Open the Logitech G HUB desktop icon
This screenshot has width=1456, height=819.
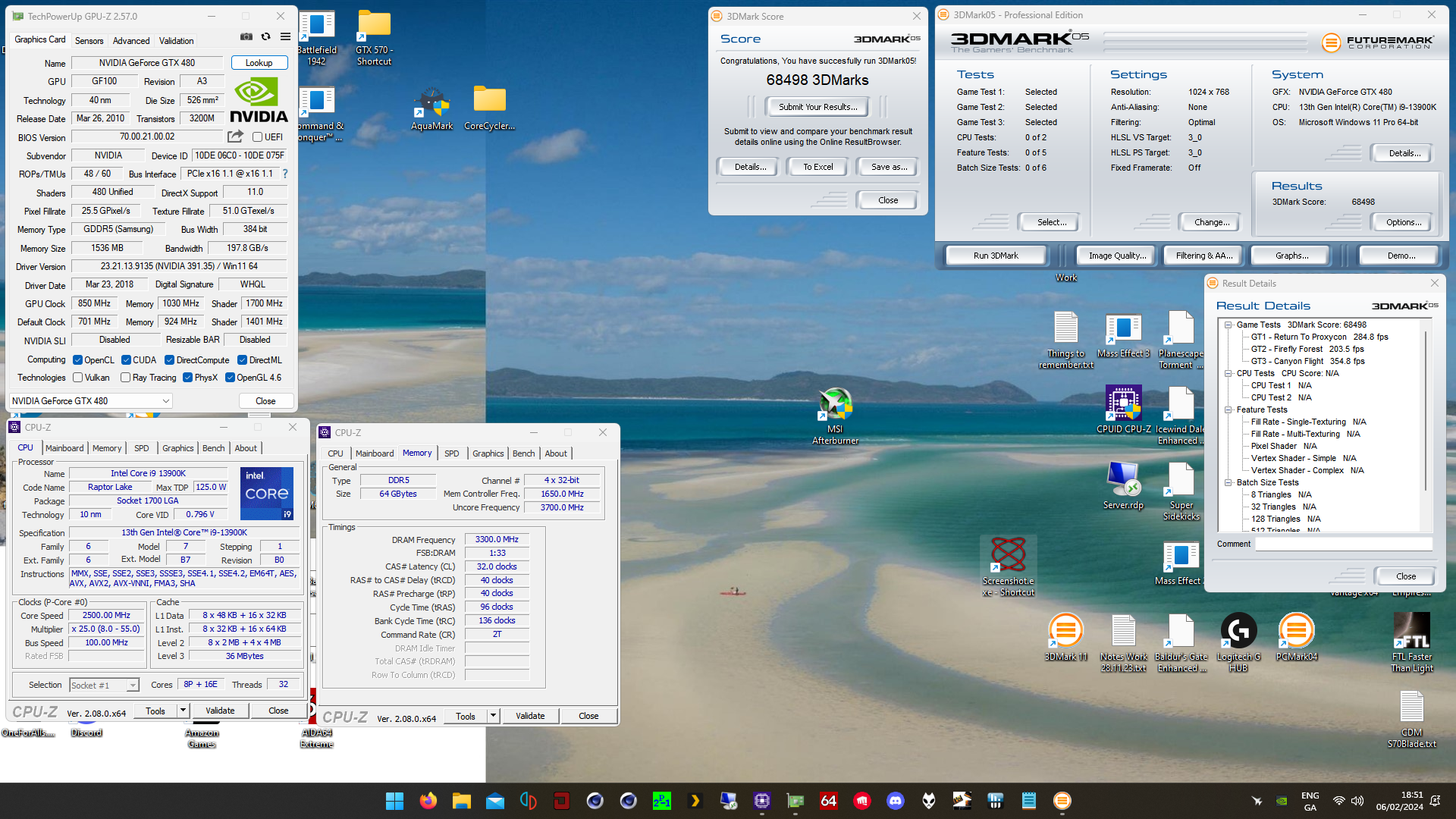1238,642
